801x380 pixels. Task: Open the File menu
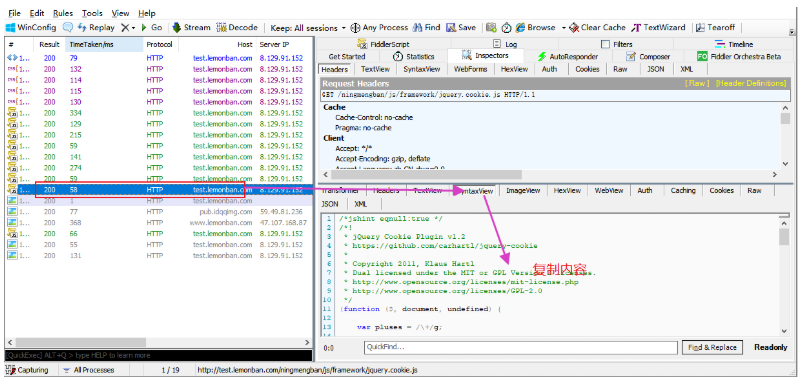pyautogui.click(x=15, y=13)
